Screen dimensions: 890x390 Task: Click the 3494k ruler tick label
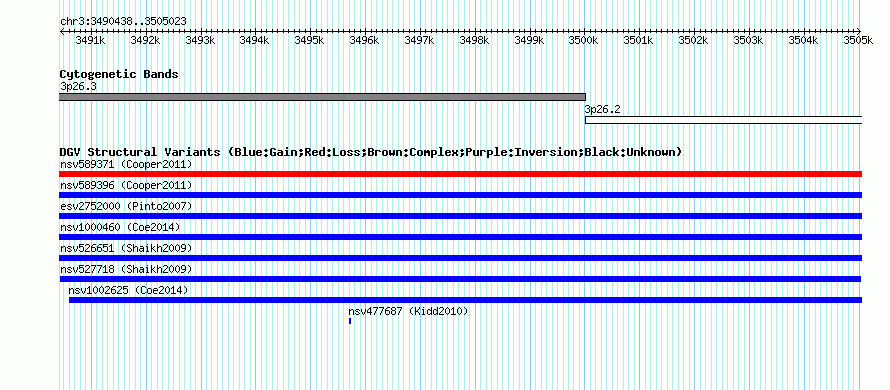[x=255, y=40]
